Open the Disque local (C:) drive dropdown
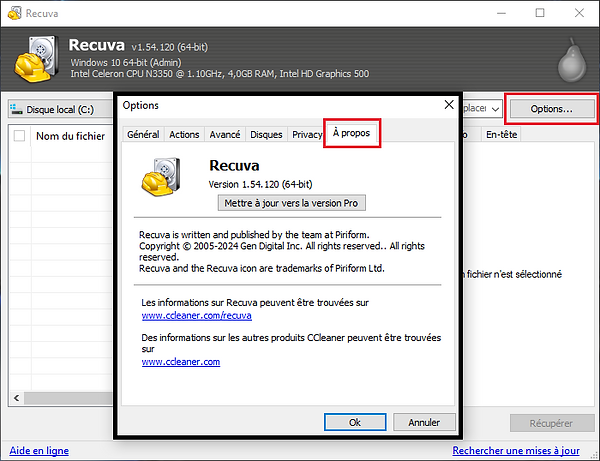This screenshot has width=600, height=461. (60, 109)
